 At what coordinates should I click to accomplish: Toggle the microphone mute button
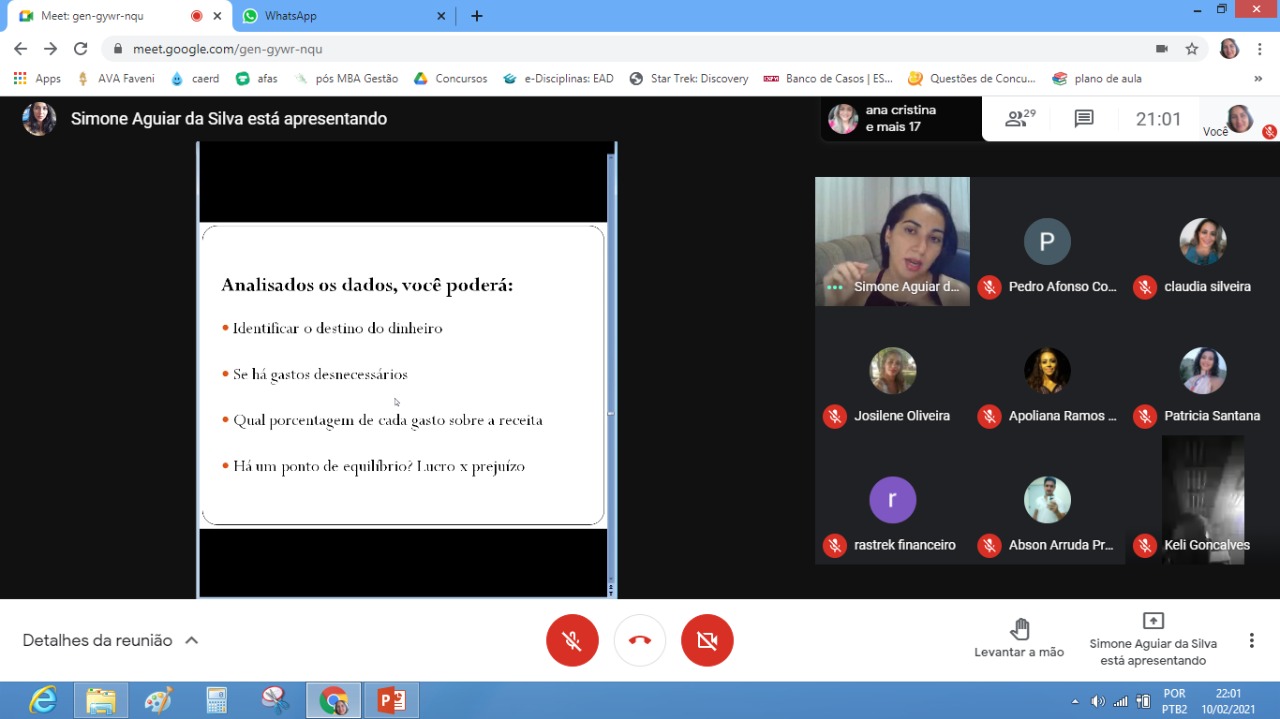click(572, 640)
